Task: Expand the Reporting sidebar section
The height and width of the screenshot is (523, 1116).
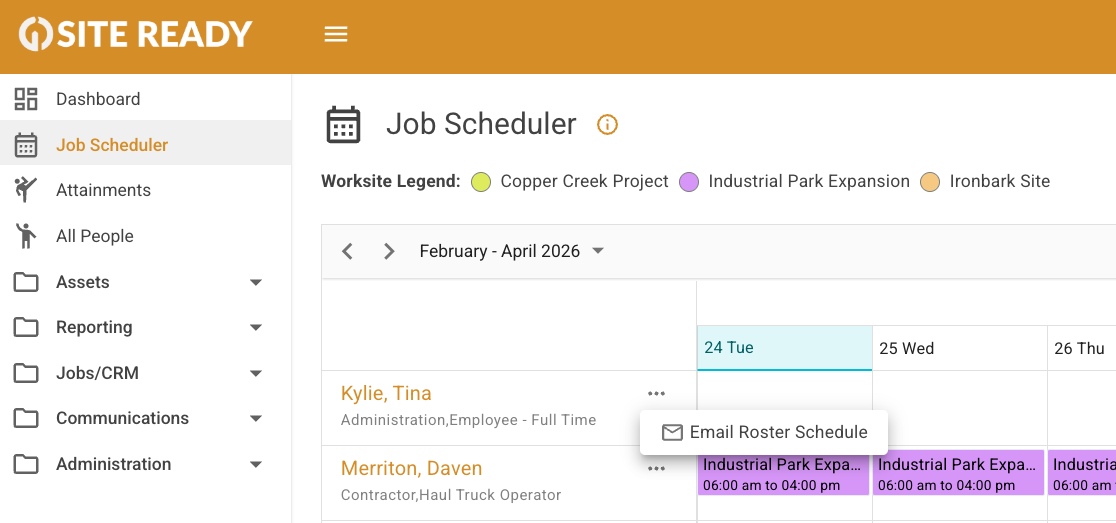Action: 256,327
